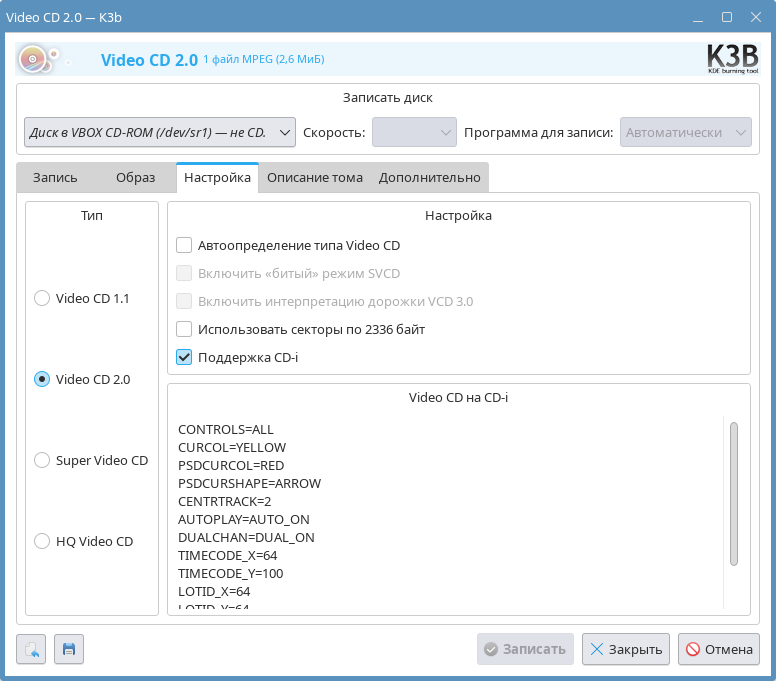Click the save settings floppy disk icon
776x681 pixels.
pyautogui.click(x=69, y=649)
